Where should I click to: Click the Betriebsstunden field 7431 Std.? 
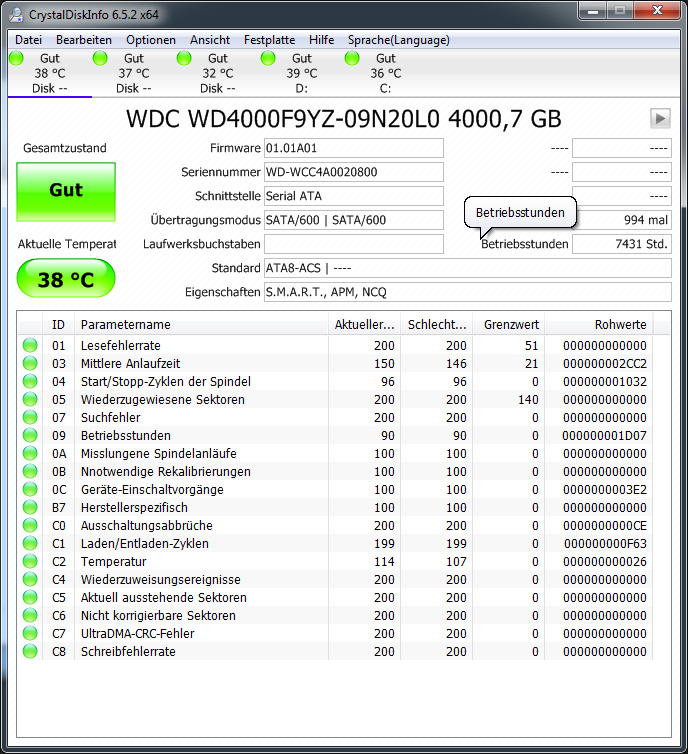pyautogui.click(x=622, y=244)
